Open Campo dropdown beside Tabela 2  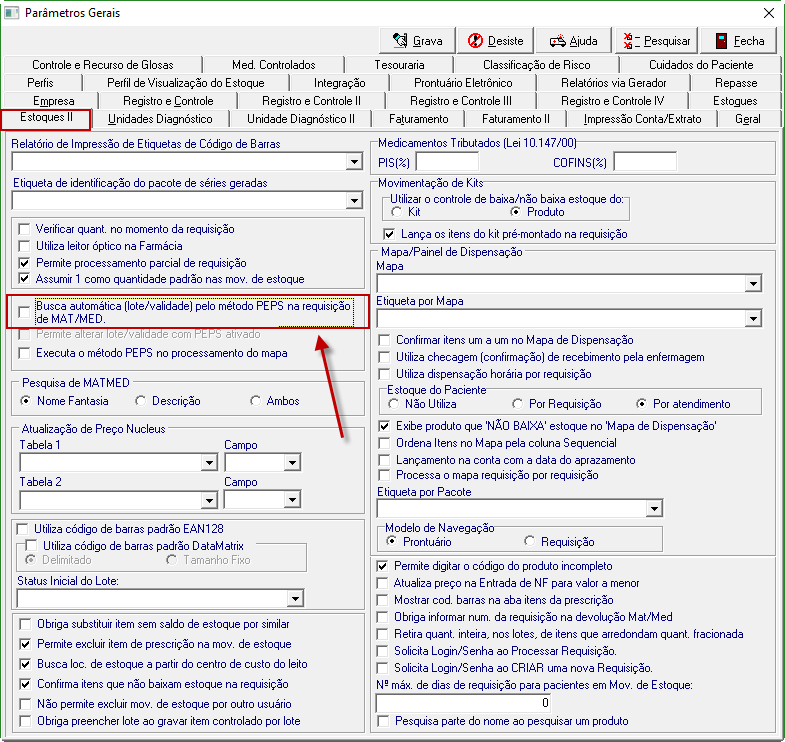click(292, 499)
